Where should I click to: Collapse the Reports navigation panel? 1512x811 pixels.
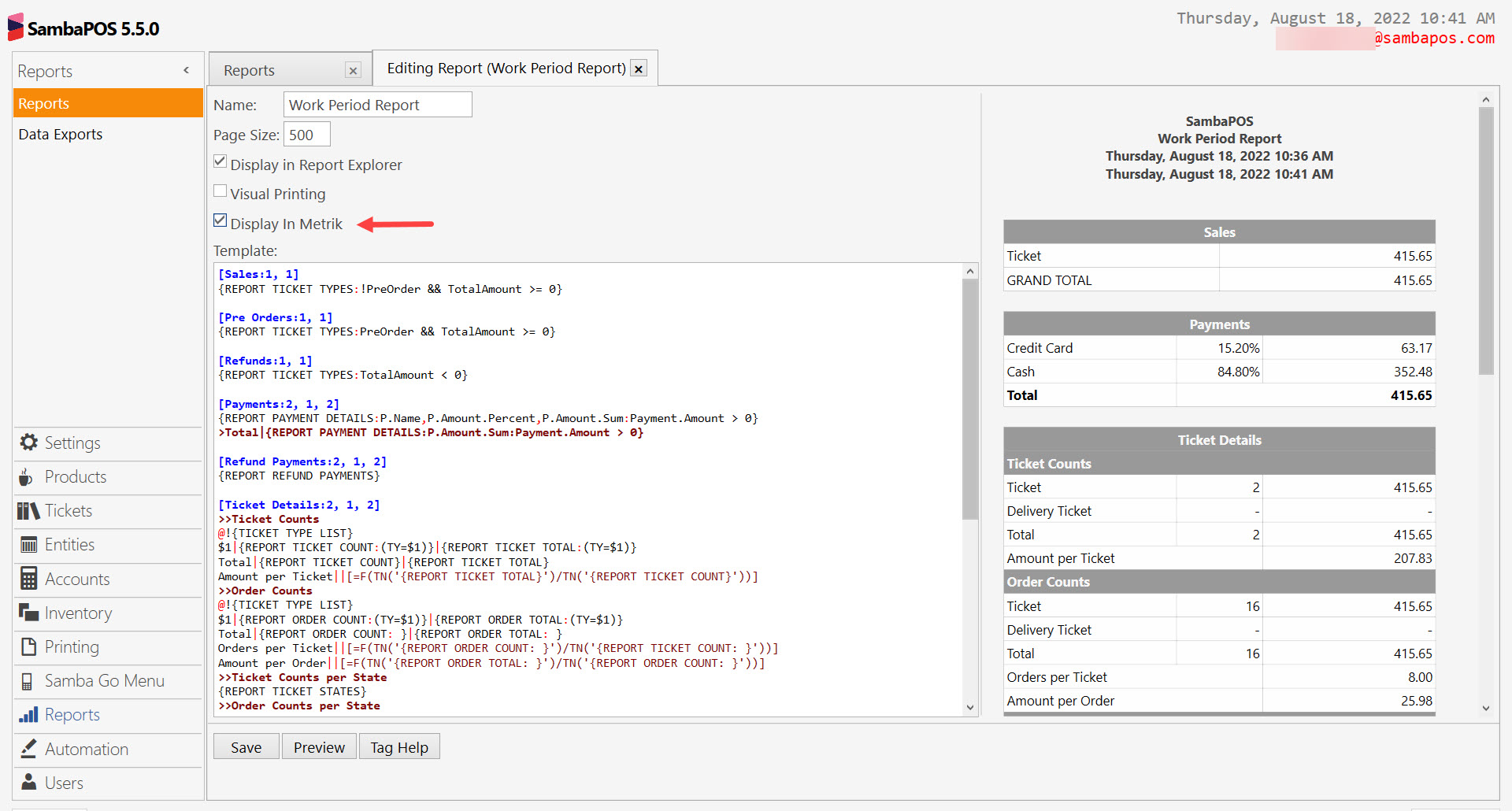[x=187, y=70]
